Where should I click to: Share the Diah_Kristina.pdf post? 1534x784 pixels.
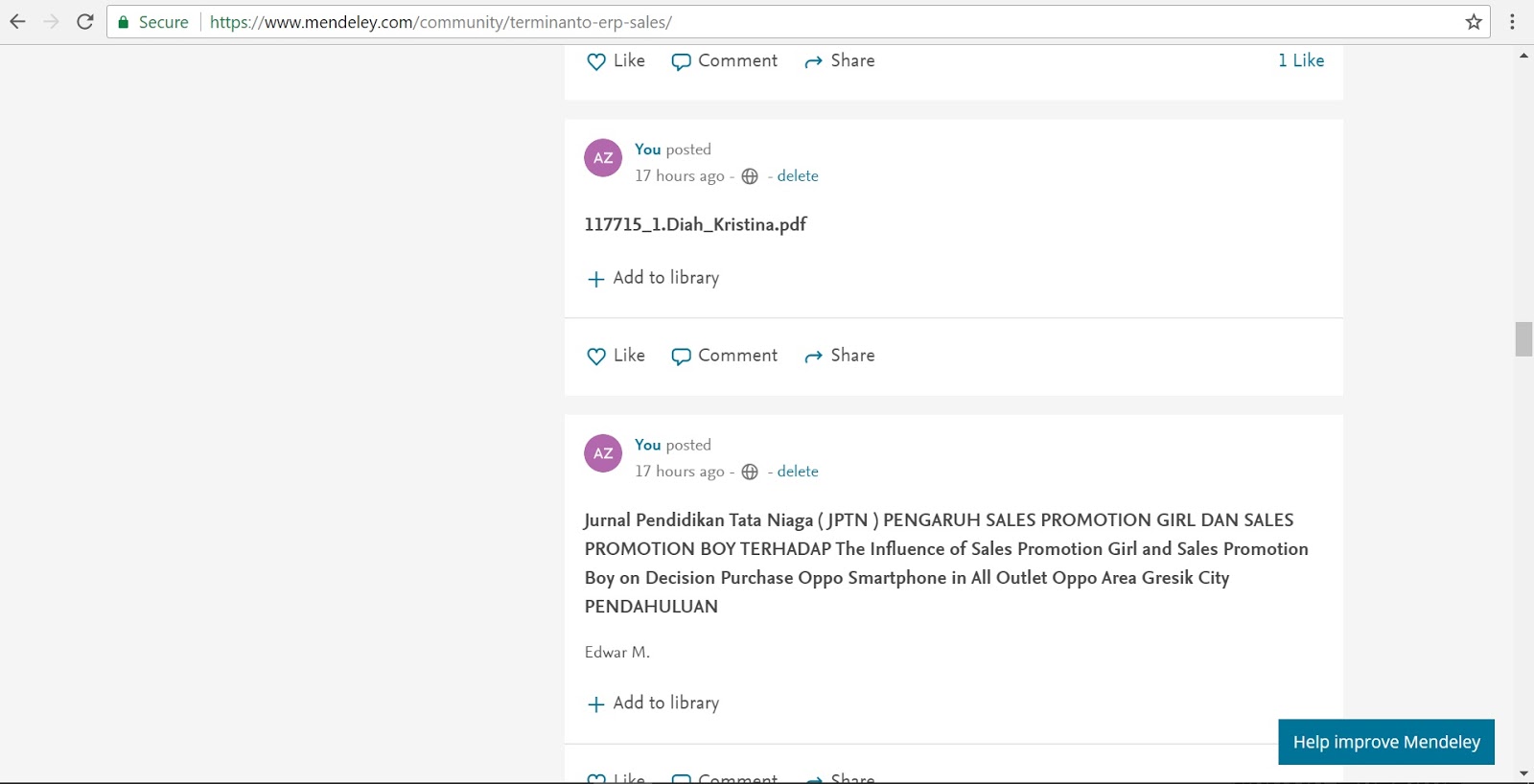[839, 356]
